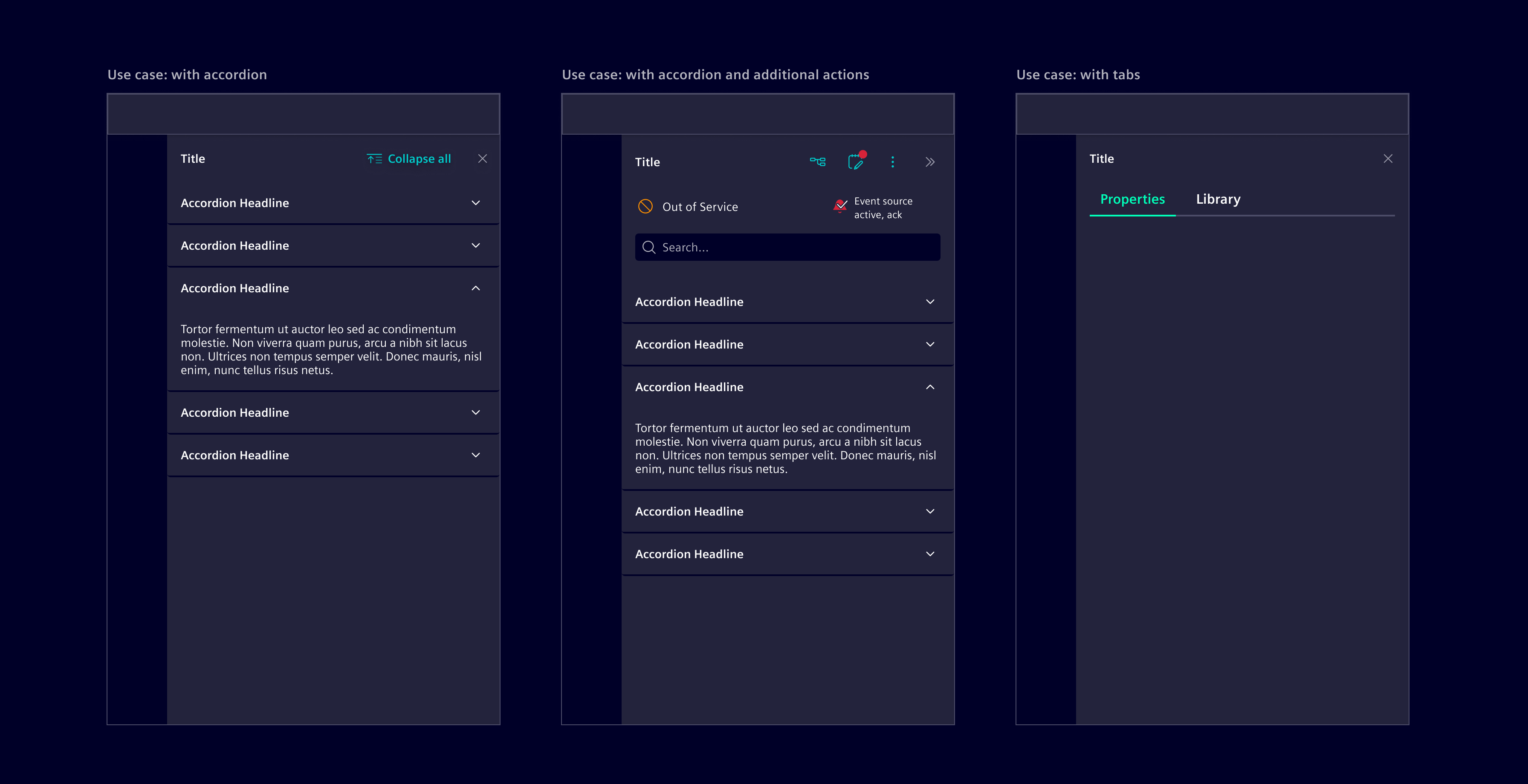This screenshot has height=784, width=1528.
Task: Click the orange Out of Service icon
Action: tap(645, 206)
